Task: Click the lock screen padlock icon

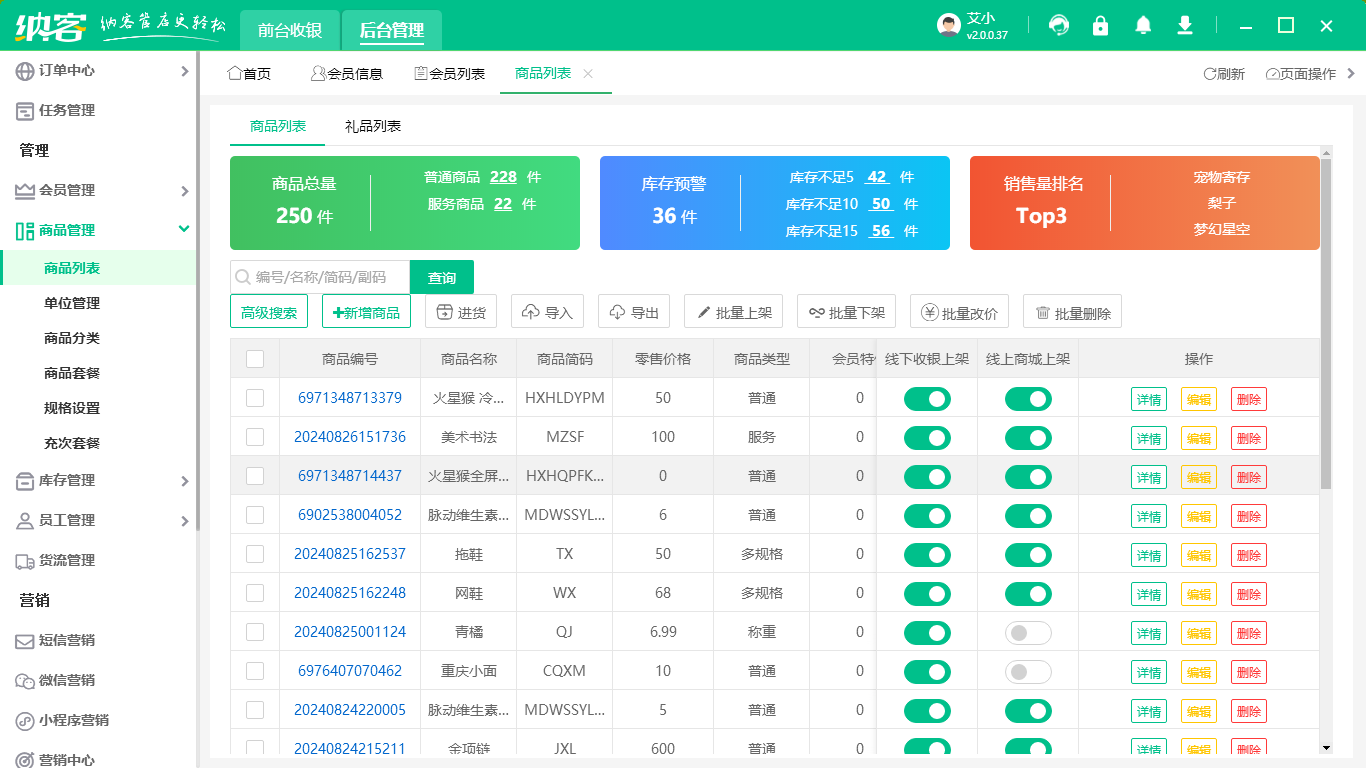Action: 1101,25
